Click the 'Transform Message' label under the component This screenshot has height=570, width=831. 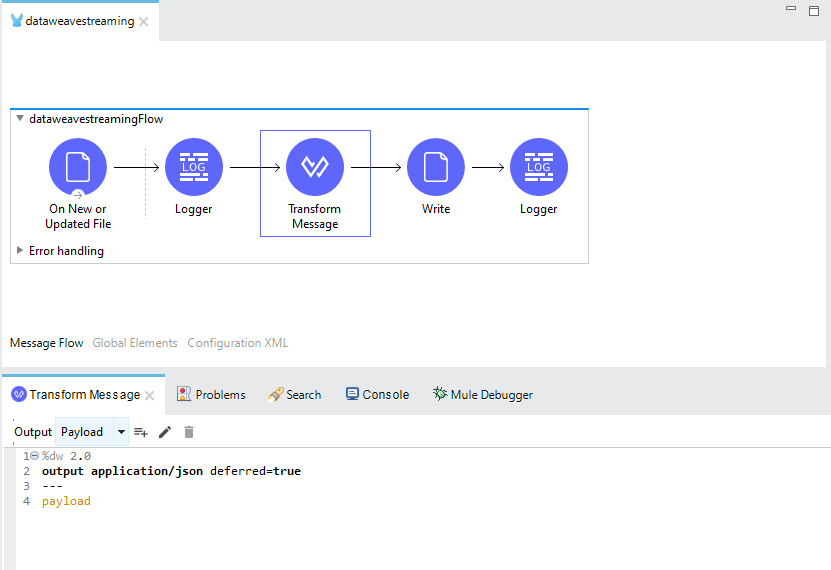[x=315, y=216]
